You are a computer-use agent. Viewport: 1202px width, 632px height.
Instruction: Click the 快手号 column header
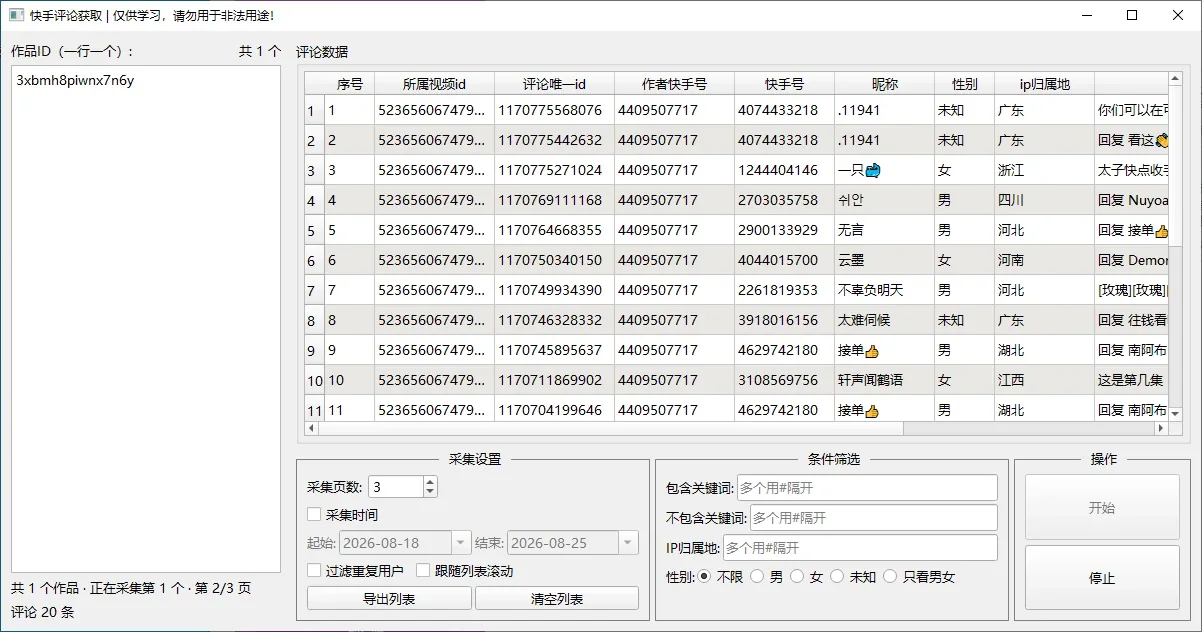pos(785,84)
